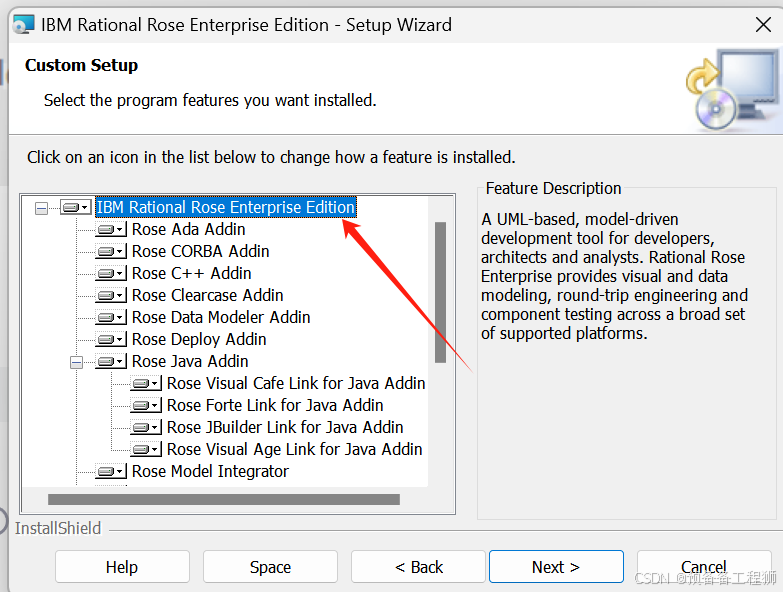Select Rose Deploy Addin row

pyautogui.click(x=199, y=339)
